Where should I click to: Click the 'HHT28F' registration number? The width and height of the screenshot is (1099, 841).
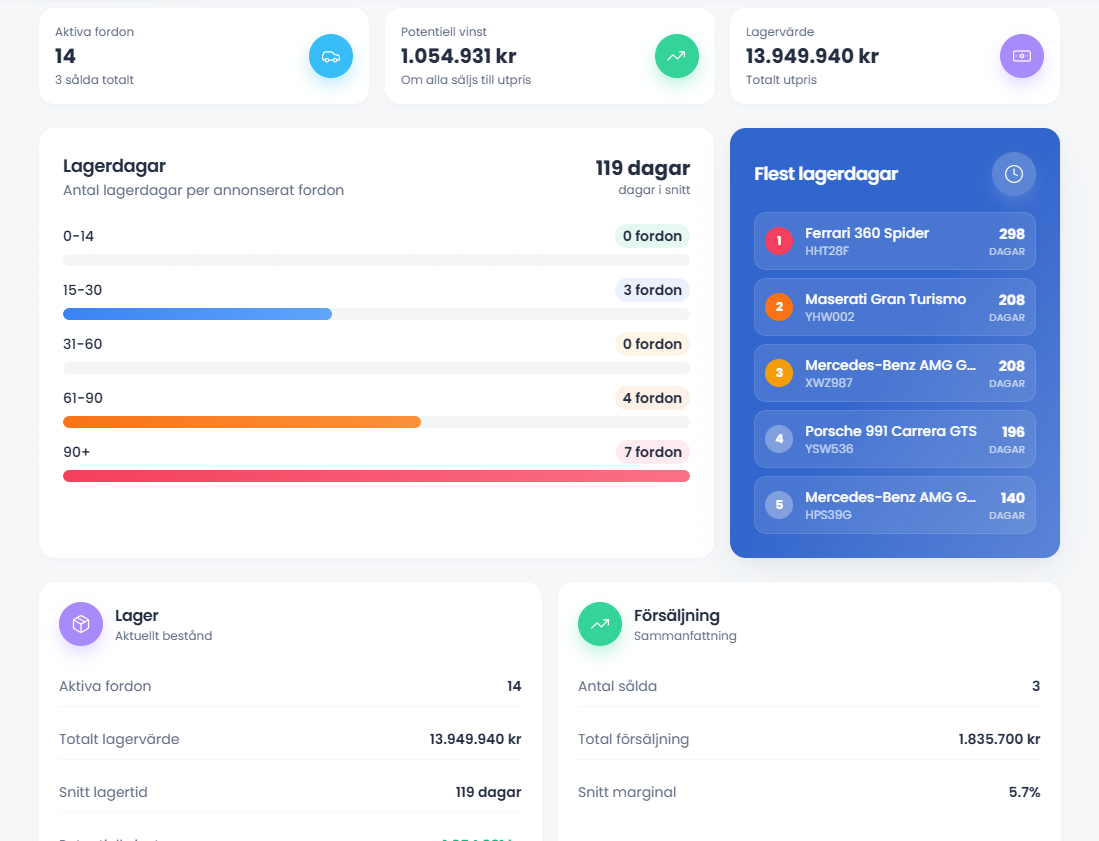pyautogui.click(x=827, y=251)
